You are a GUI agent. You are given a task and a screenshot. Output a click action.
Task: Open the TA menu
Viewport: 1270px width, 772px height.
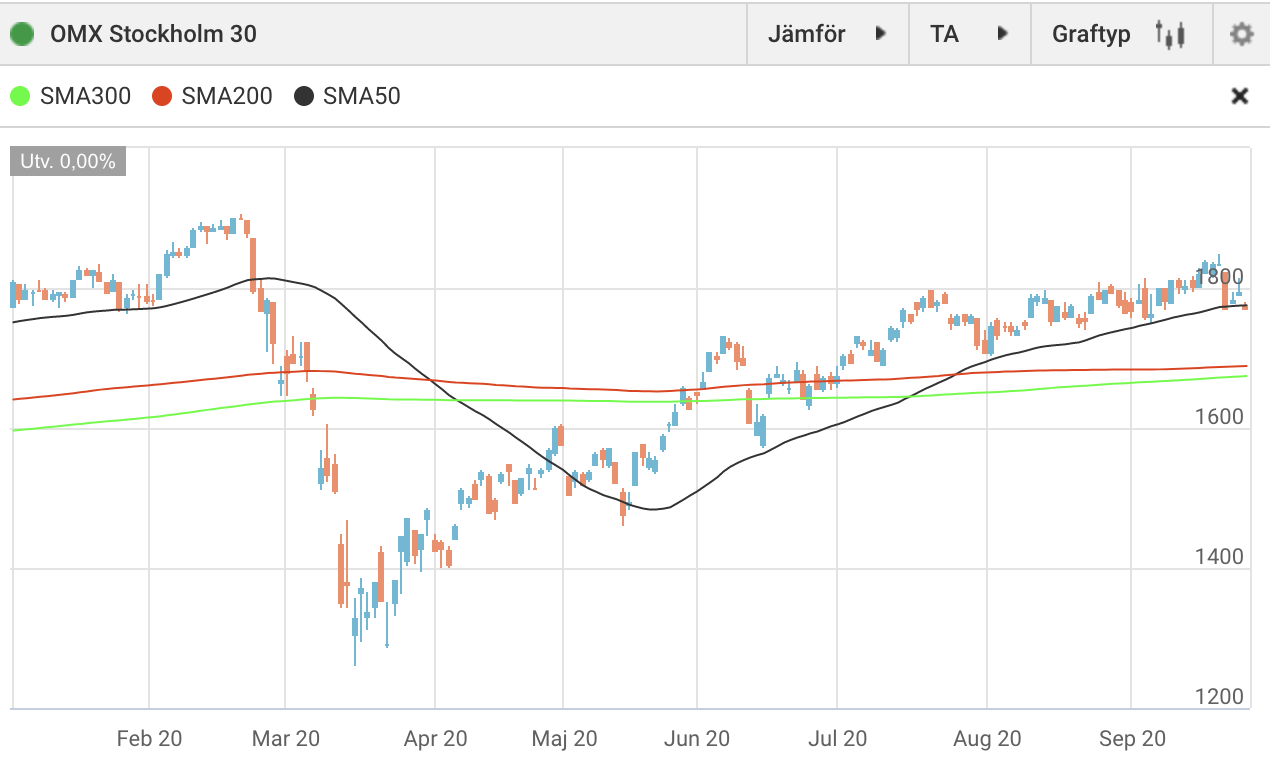tap(944, 34)
